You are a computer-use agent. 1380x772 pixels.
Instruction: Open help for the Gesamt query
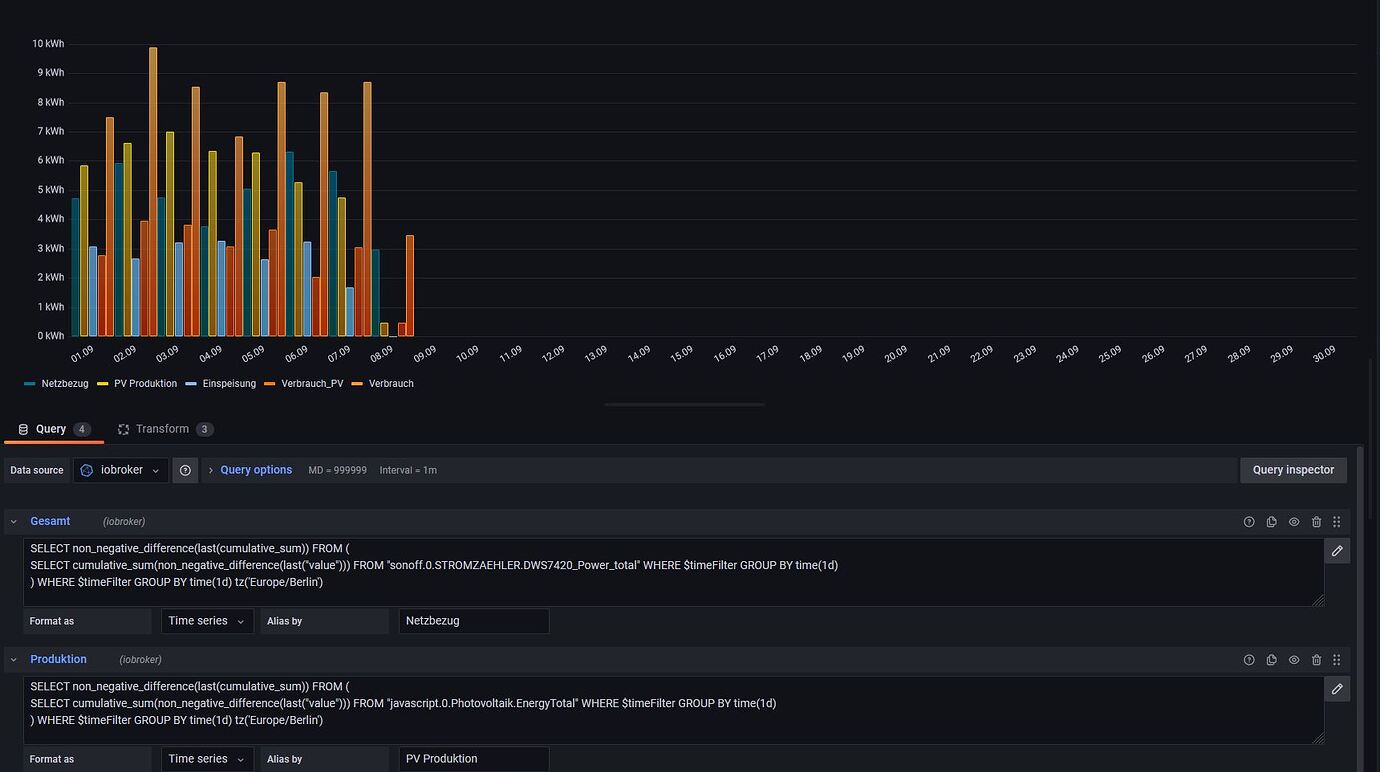[1249, 521]
